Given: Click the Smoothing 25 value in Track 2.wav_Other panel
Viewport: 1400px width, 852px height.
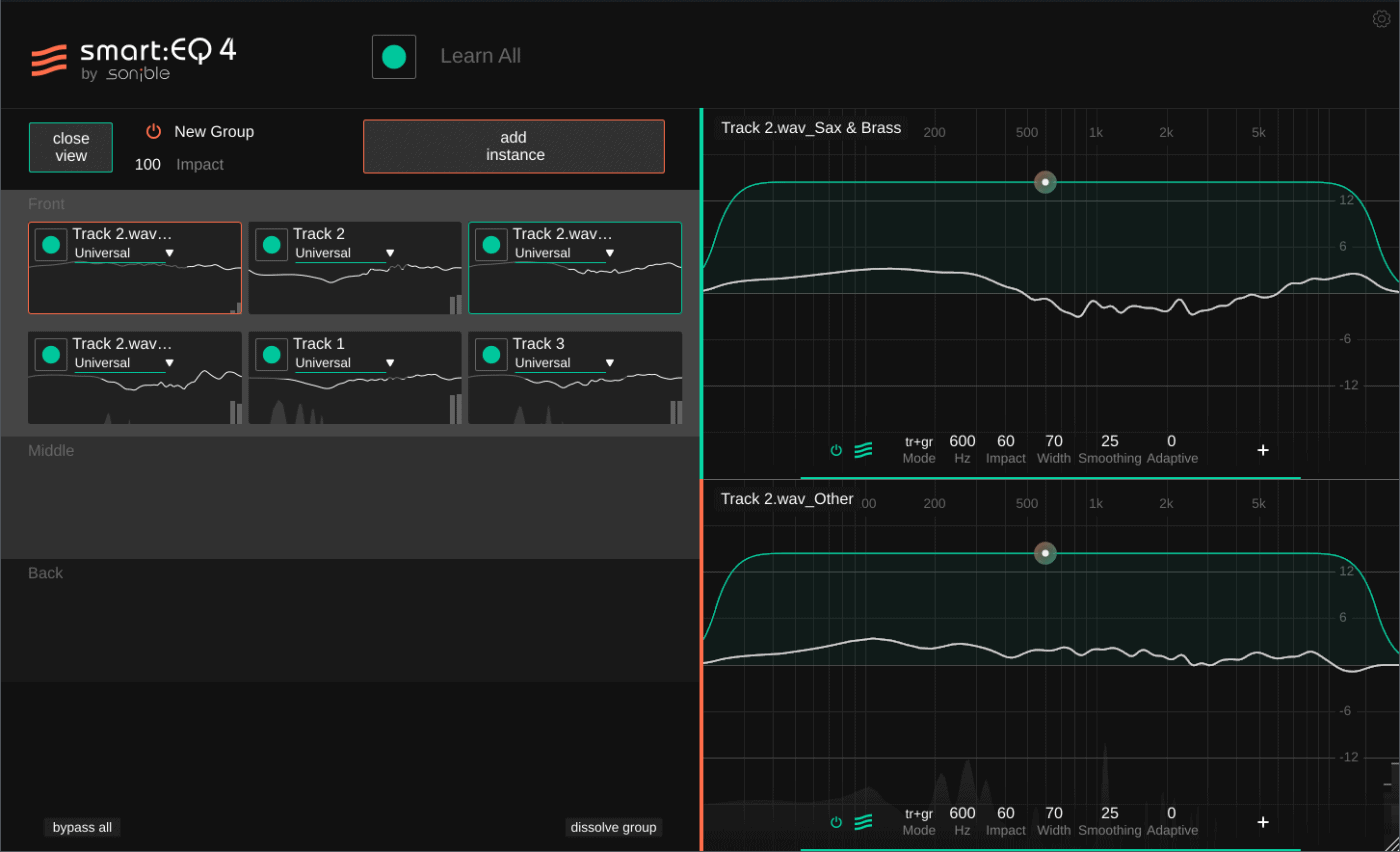Looking at the screenshot, I should 1110,813.
